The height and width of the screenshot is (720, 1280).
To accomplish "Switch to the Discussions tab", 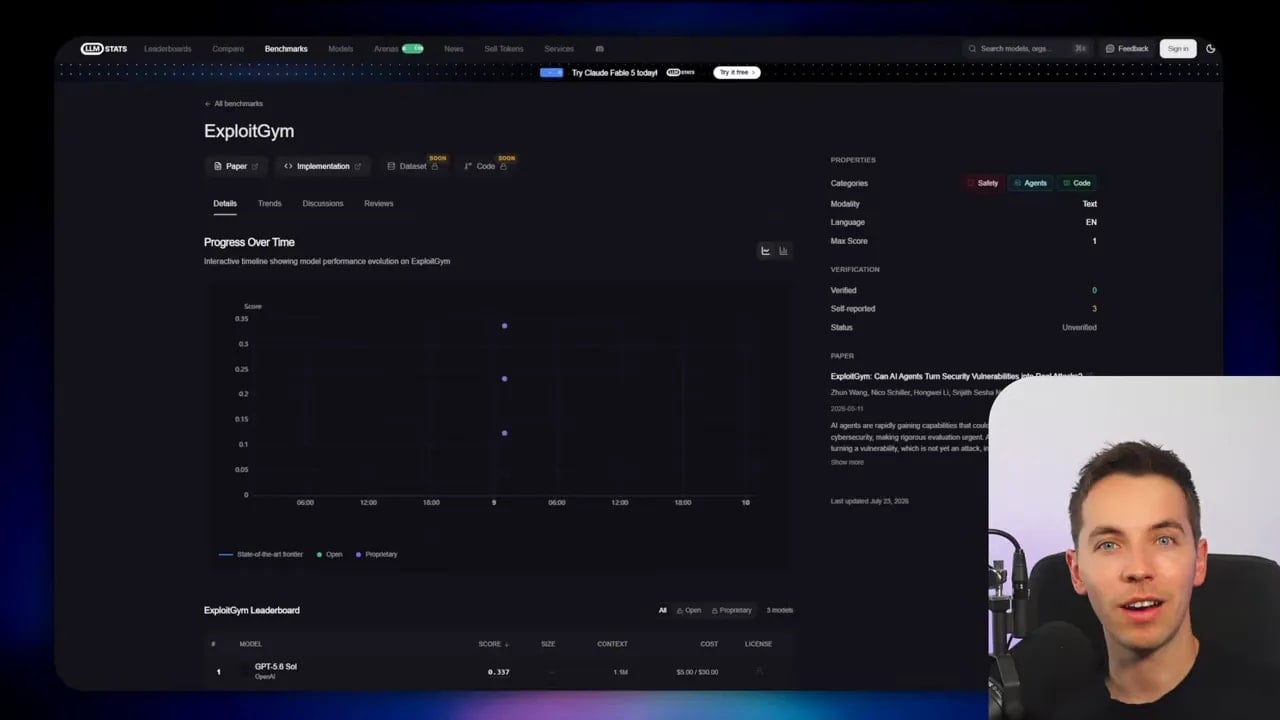I will [x=323, y=204].
